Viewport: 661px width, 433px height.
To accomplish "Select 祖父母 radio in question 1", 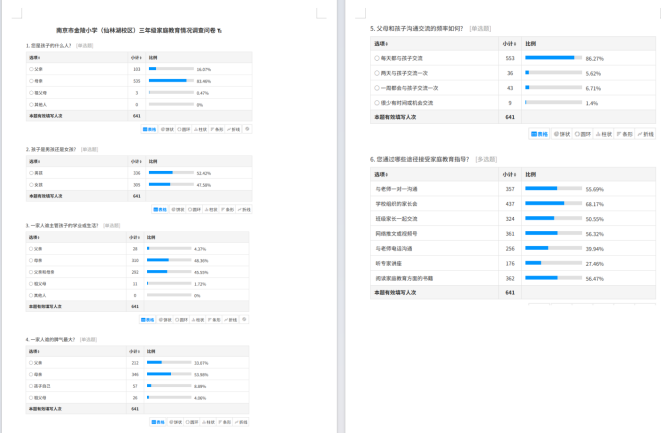I will coord(31,93).
